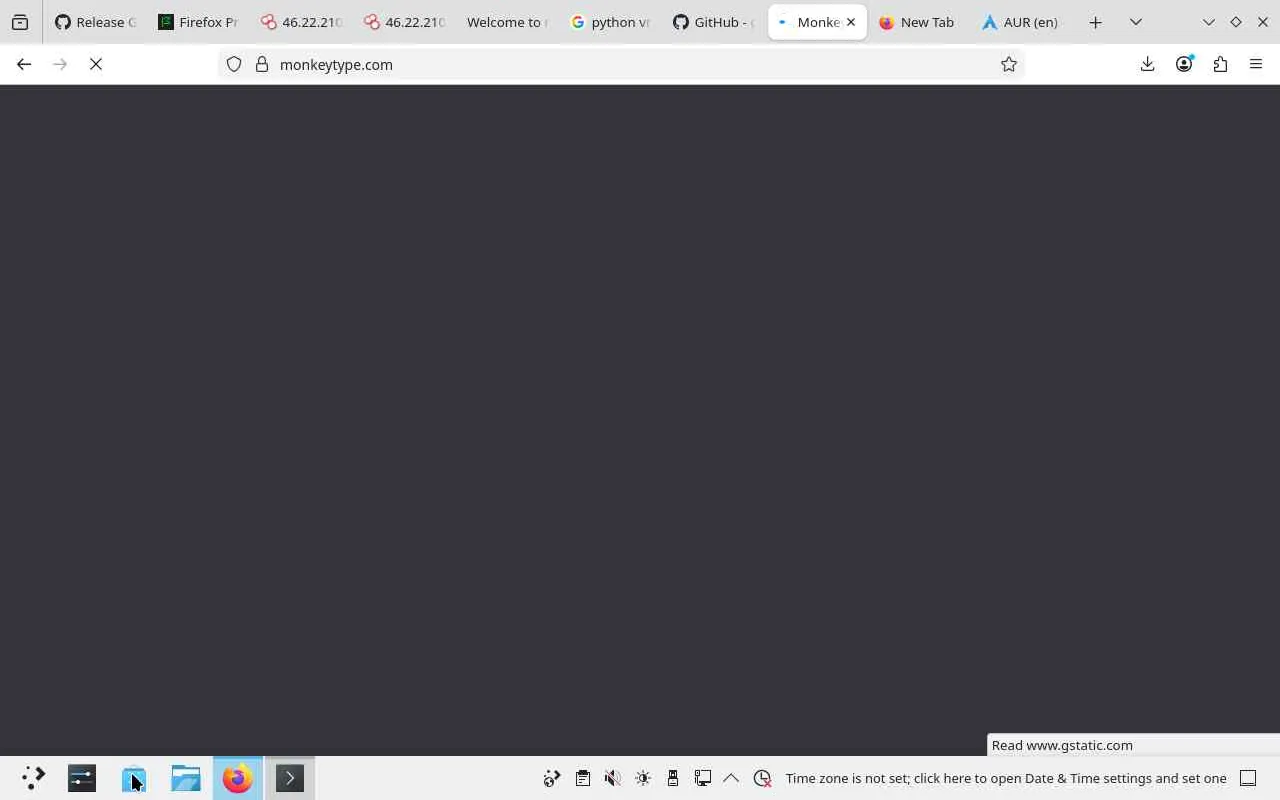Stop loading the monkeytype.com page
The image size is (1280, 800).
click(96, 64)
